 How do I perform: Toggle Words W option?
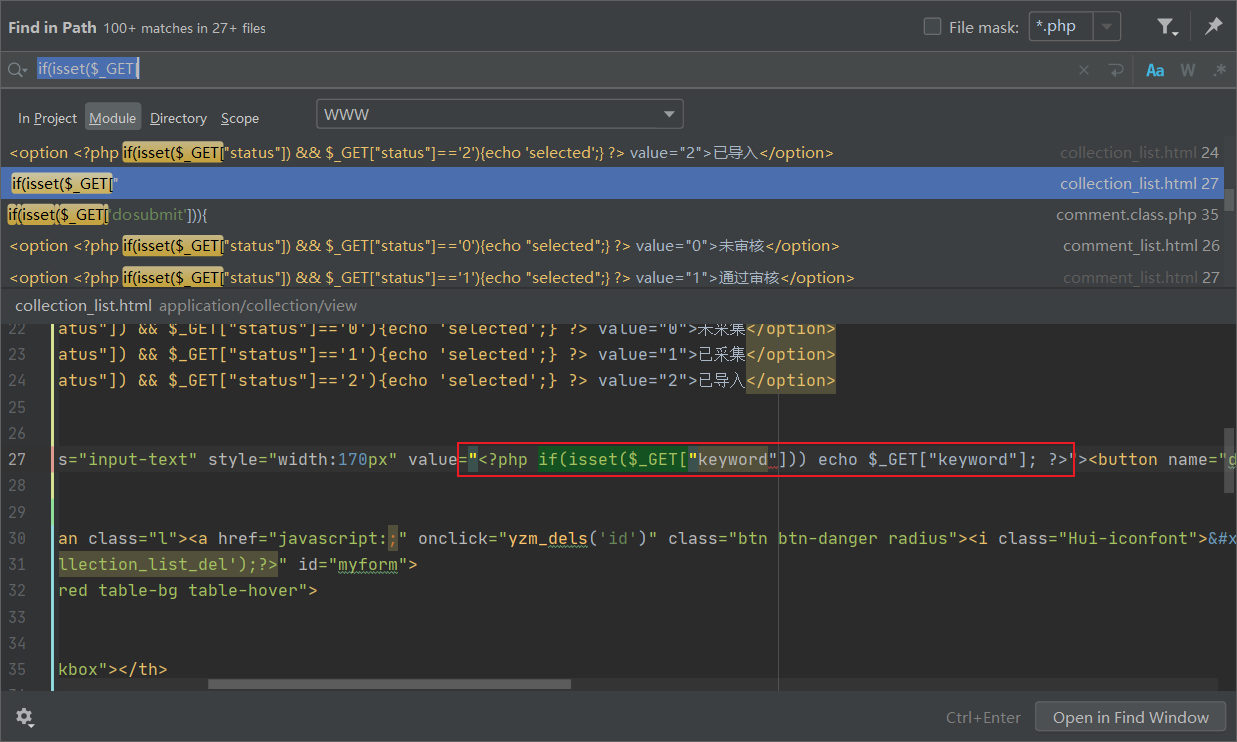[1188, 70]
